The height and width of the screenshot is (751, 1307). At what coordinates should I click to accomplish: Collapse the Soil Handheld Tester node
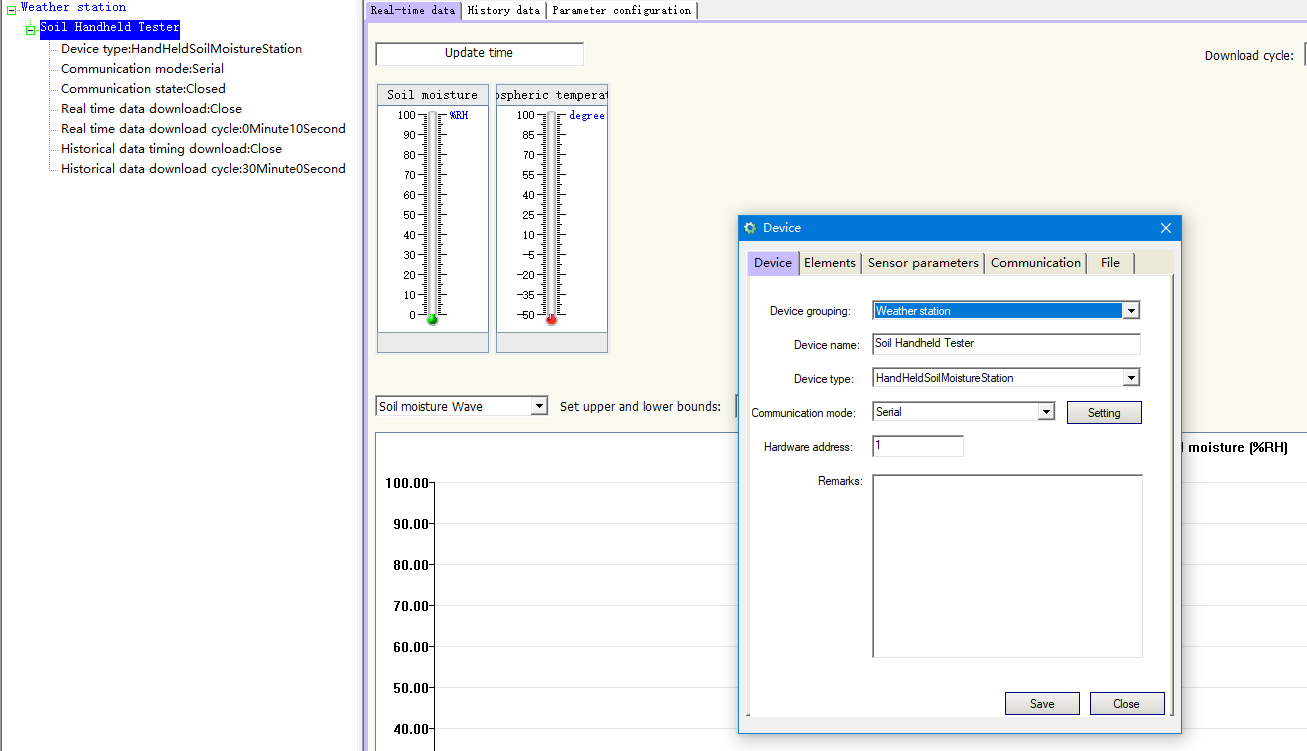click(x=31, y=29)
